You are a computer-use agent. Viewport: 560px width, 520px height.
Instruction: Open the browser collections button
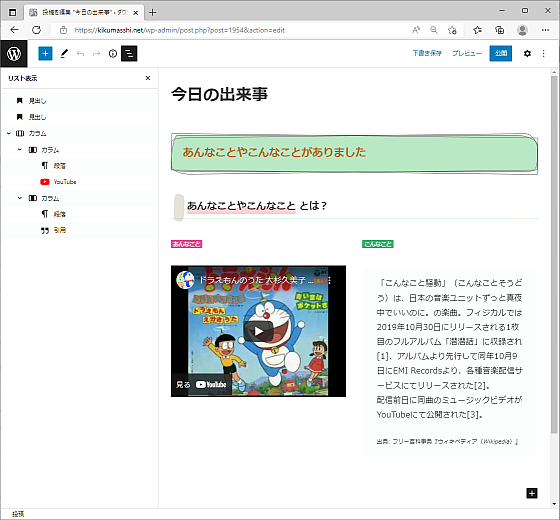click(500, 30)
